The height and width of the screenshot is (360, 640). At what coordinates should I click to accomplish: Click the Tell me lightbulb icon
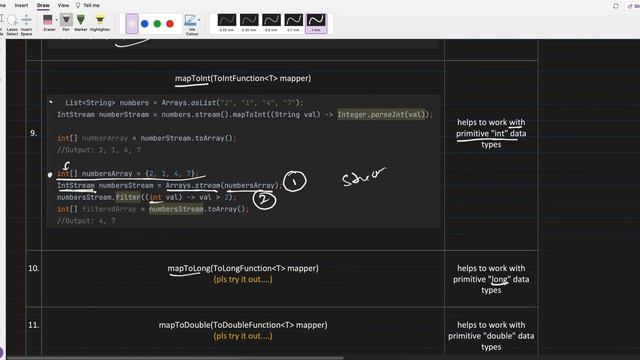tap(78, 5)
